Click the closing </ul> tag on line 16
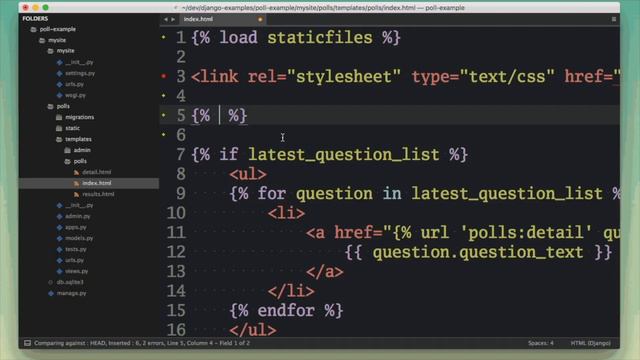 253,330
